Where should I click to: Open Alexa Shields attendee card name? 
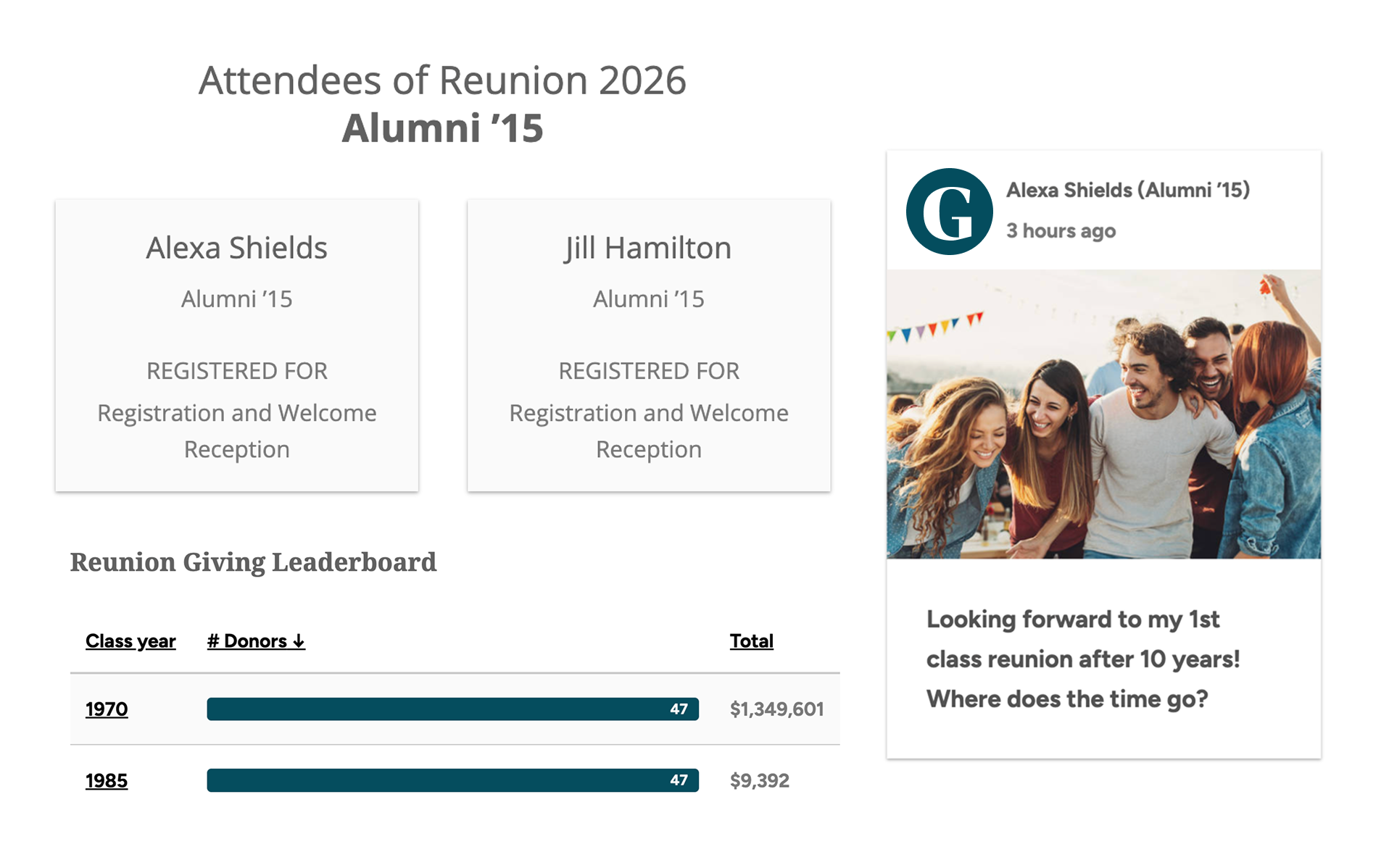(x=236, y=249)
